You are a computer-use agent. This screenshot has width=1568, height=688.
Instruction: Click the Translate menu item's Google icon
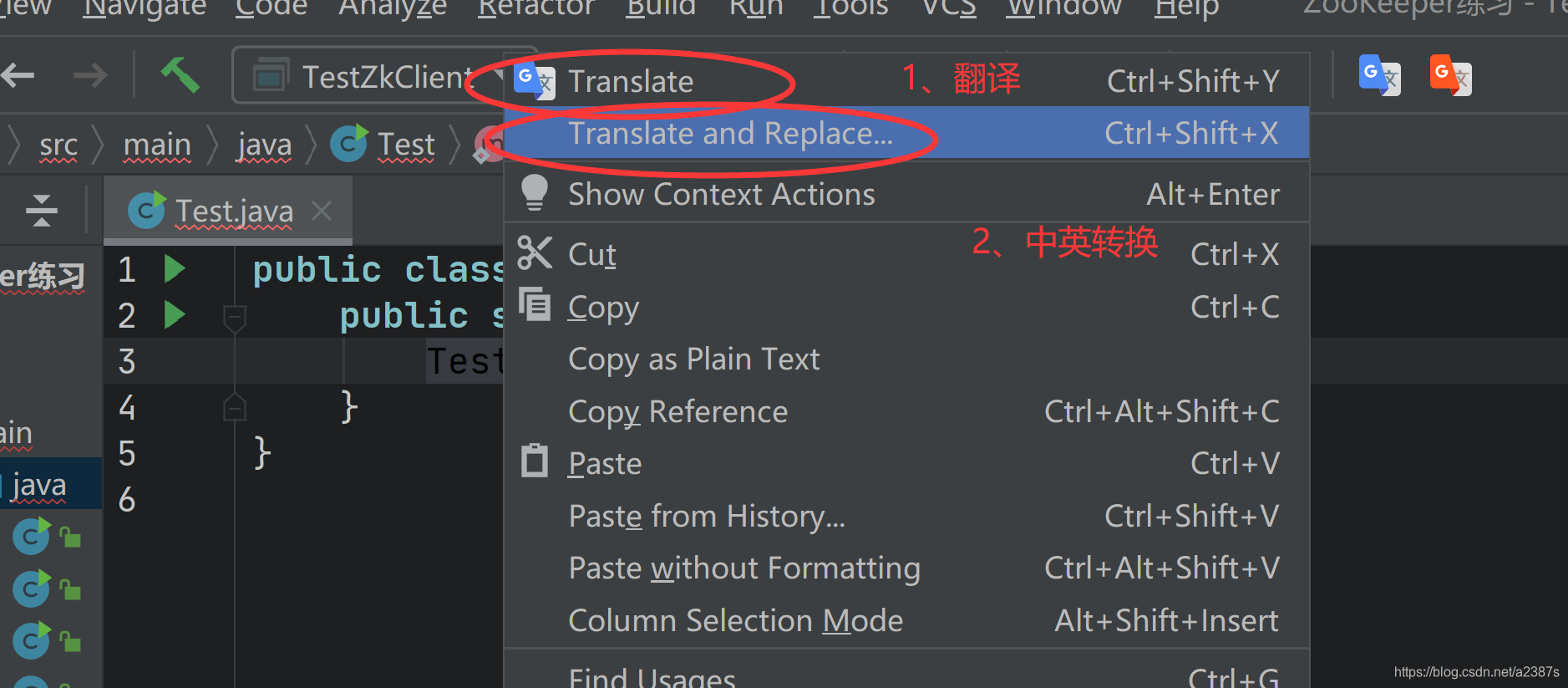tap(535, 80)
